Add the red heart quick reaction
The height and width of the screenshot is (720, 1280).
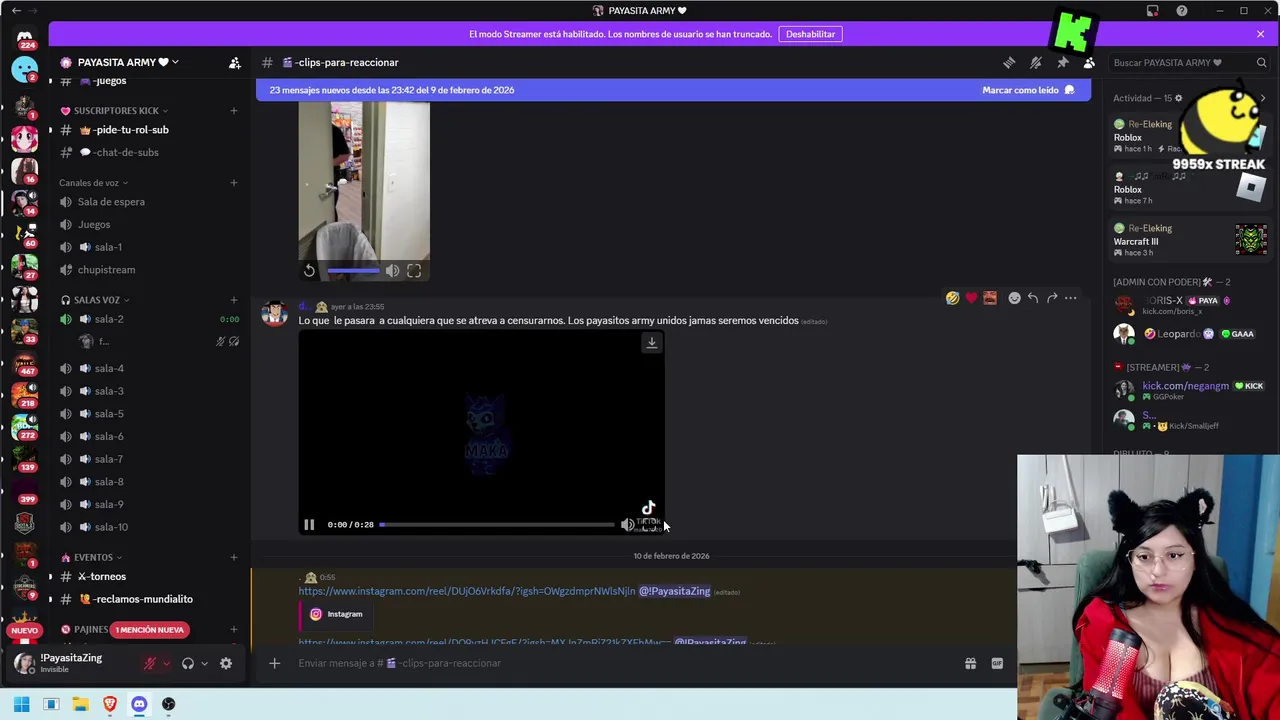[x=971, y=298]
